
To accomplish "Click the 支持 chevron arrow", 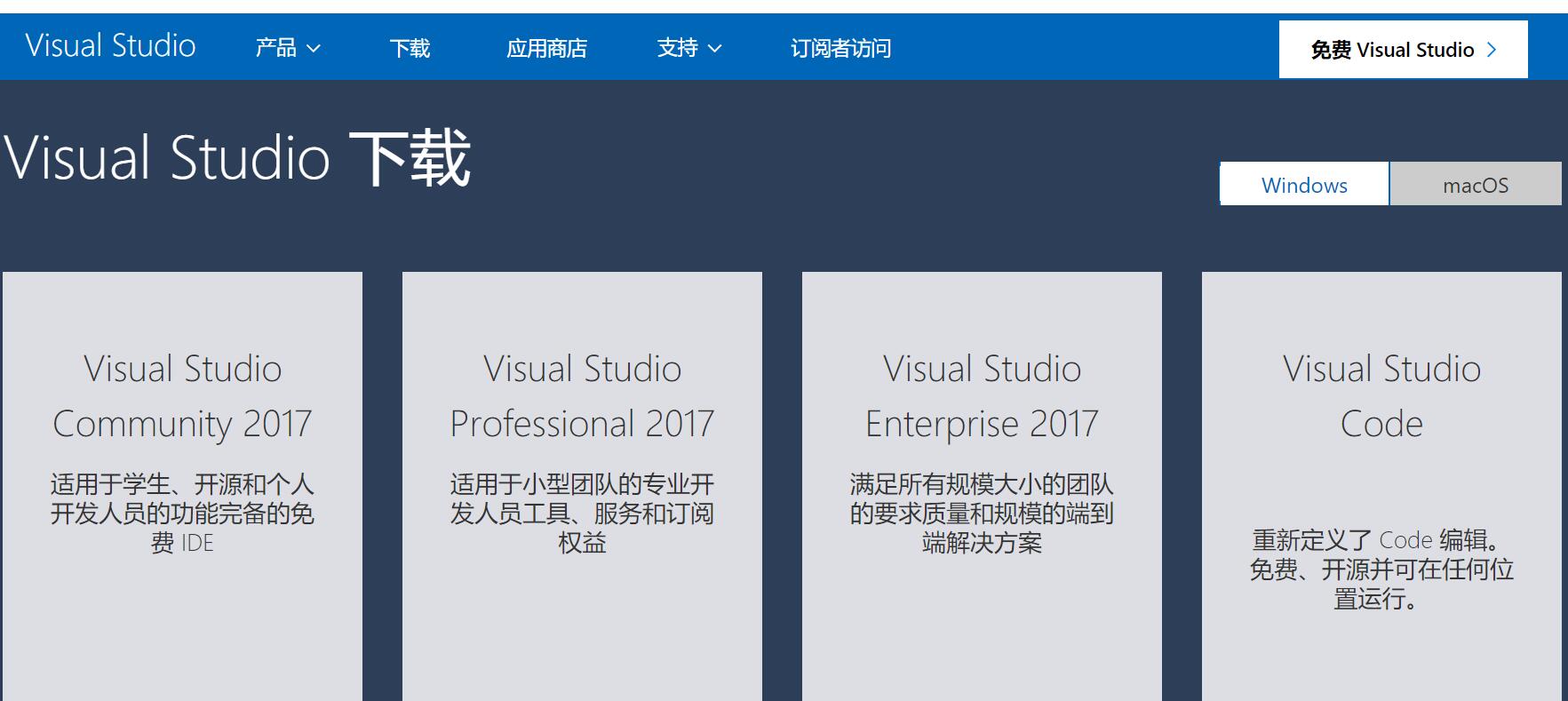I will 714,49.
